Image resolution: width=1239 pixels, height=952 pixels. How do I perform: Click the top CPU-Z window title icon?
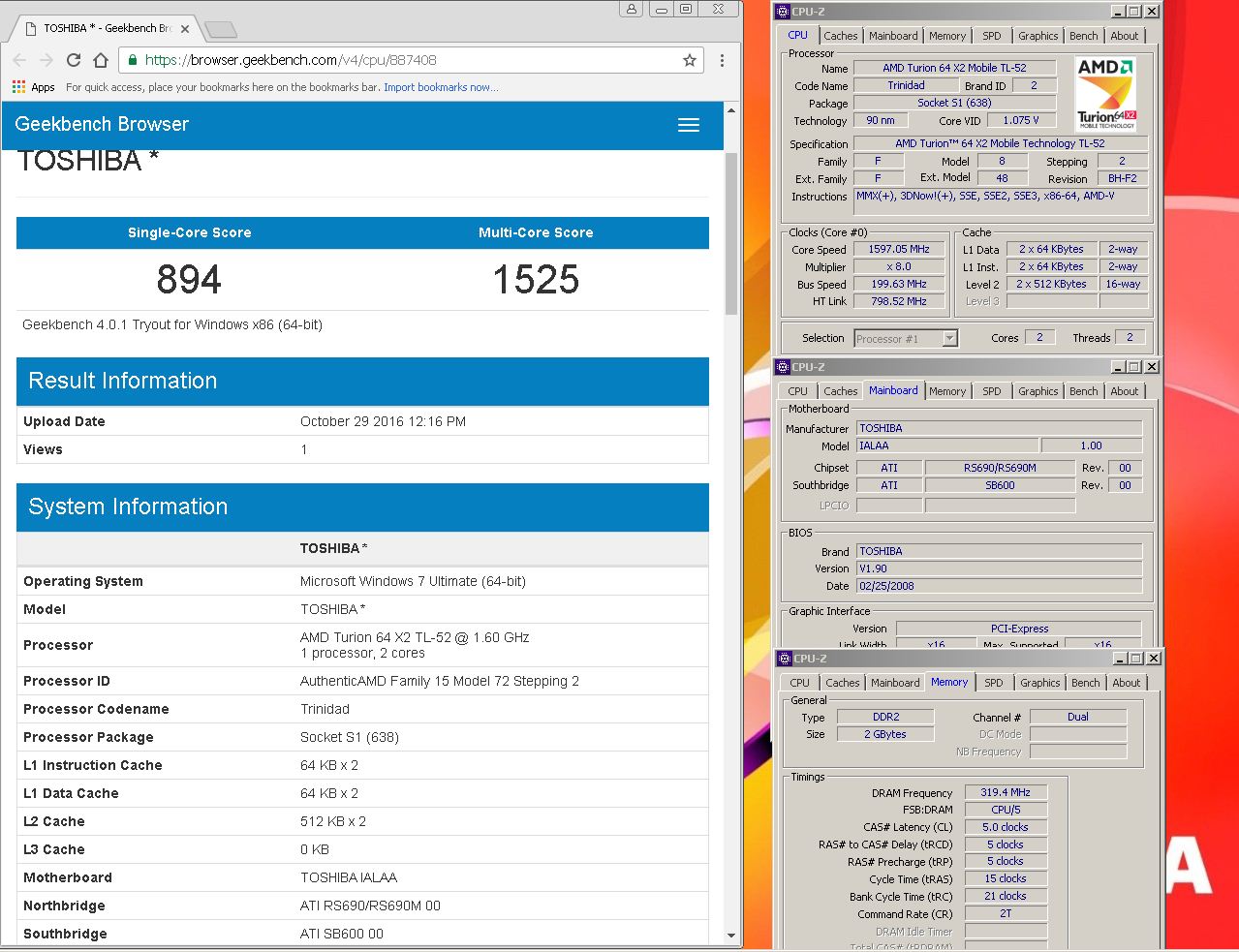click(x=783, y=12)
